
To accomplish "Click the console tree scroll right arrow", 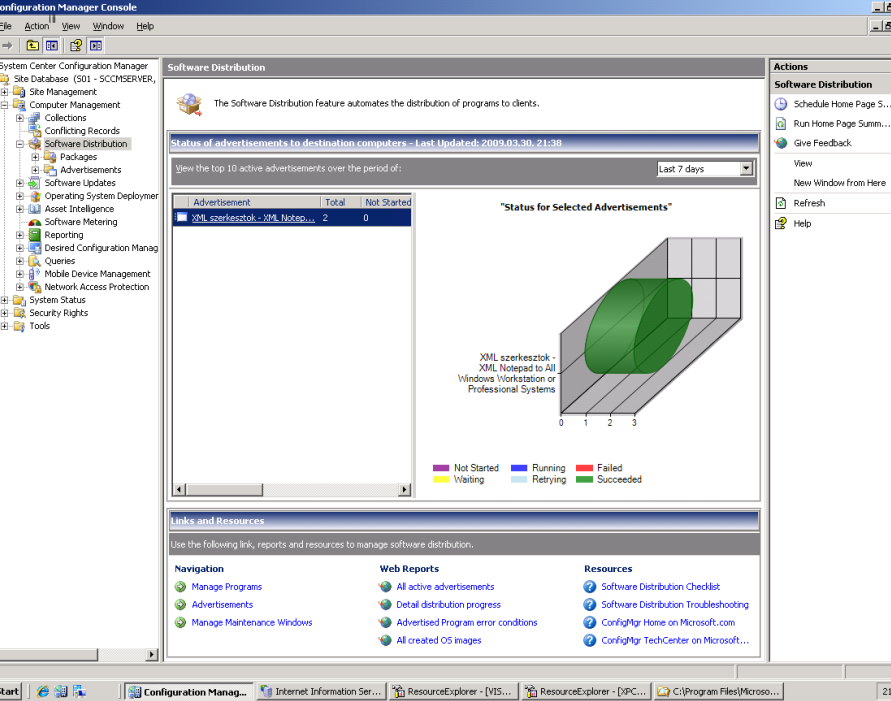I will pyautogui.click(x=151, y=654).
